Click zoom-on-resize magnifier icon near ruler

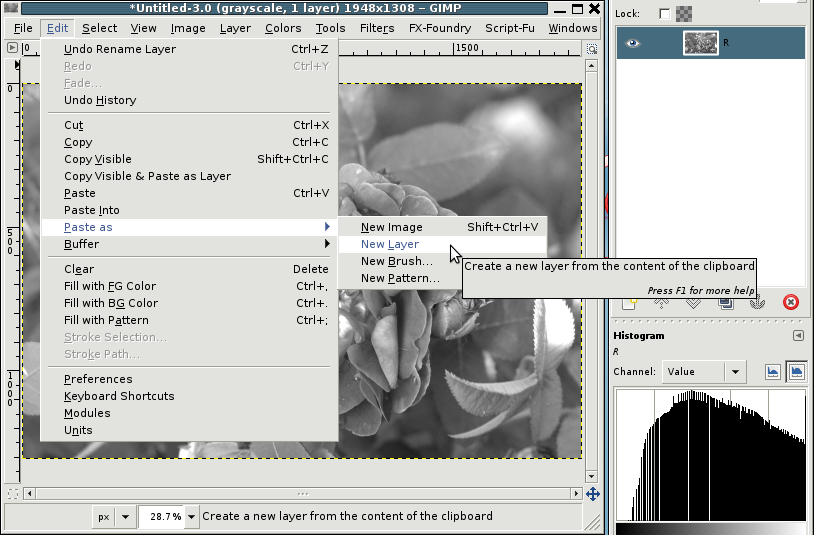[591, 49]
